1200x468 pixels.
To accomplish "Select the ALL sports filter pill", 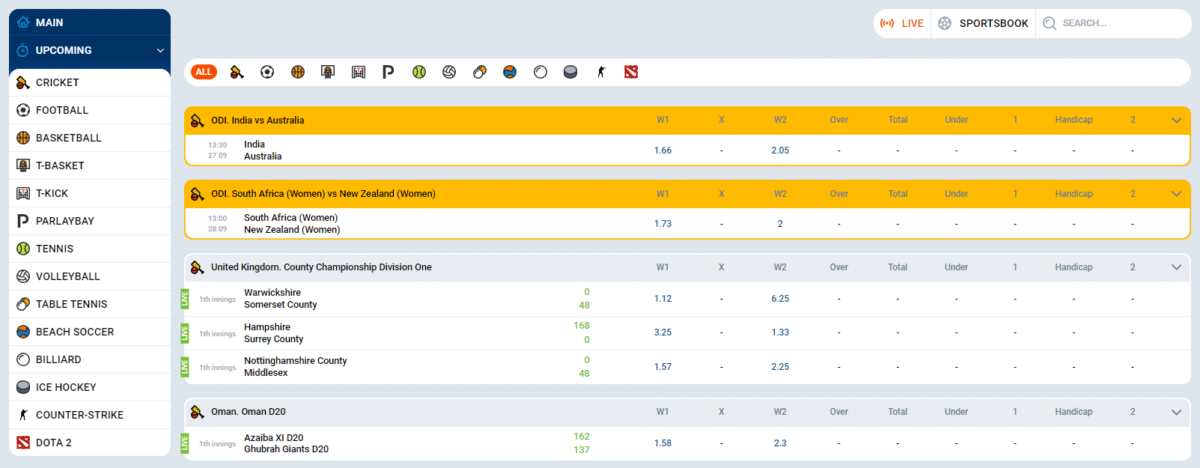I will point(204,72).
